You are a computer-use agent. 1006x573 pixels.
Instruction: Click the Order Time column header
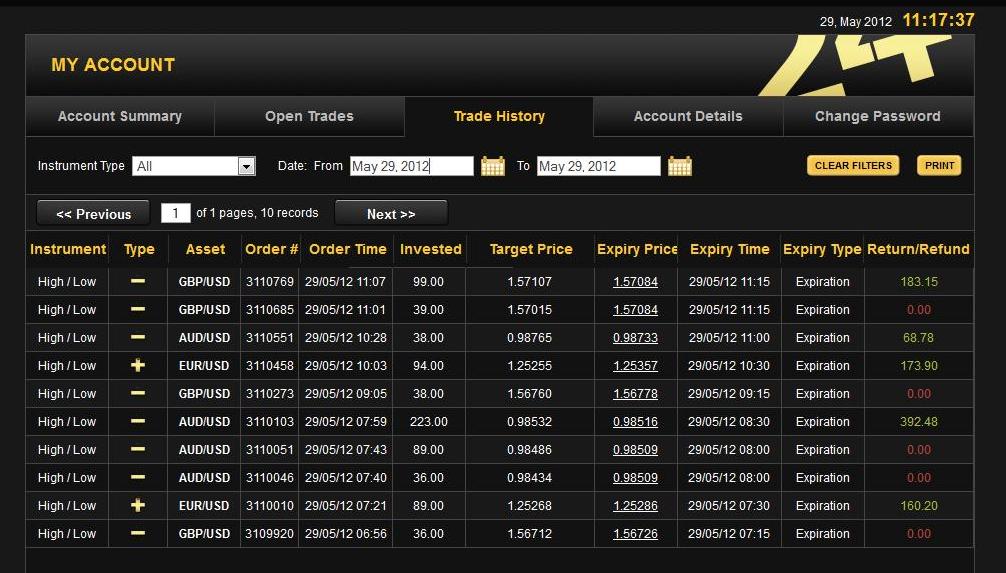click(x=348, y=249)
